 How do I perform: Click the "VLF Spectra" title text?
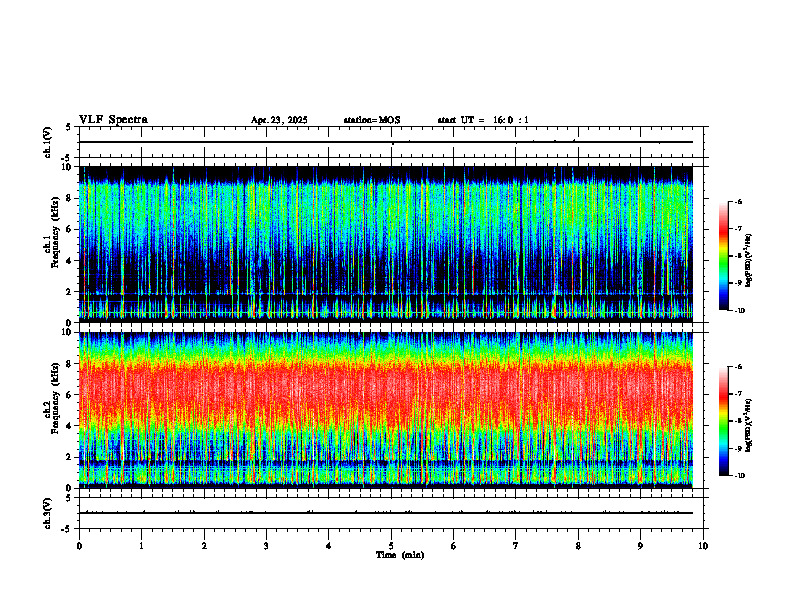click(x=113, y=120)
